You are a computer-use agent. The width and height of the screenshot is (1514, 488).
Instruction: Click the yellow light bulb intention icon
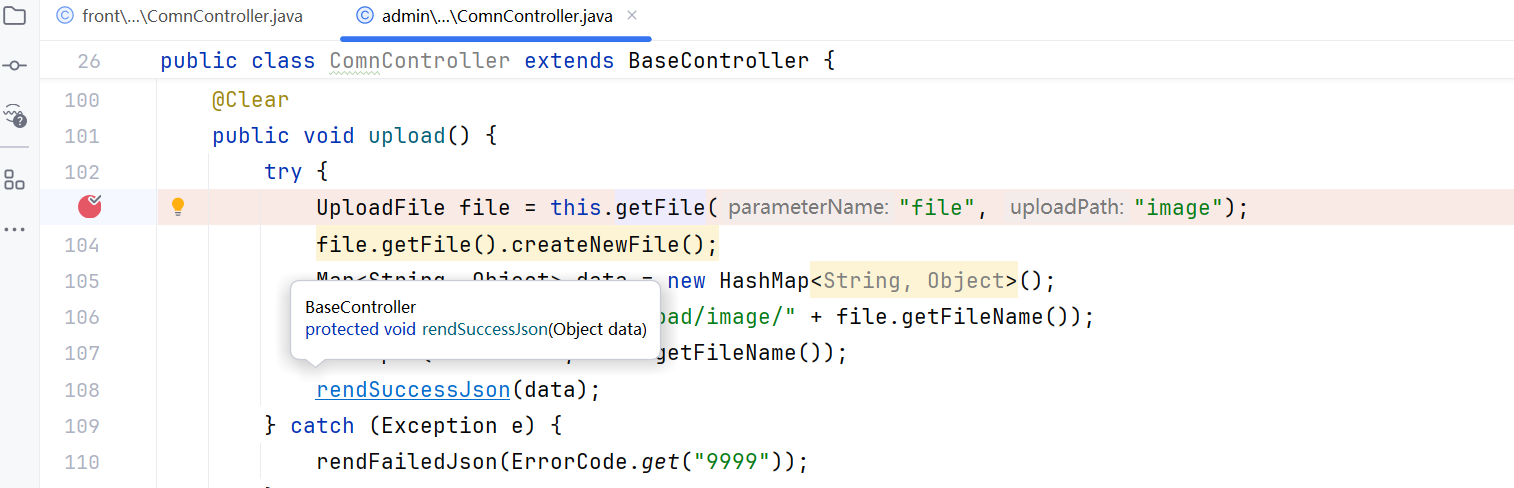tap(178, 207)
